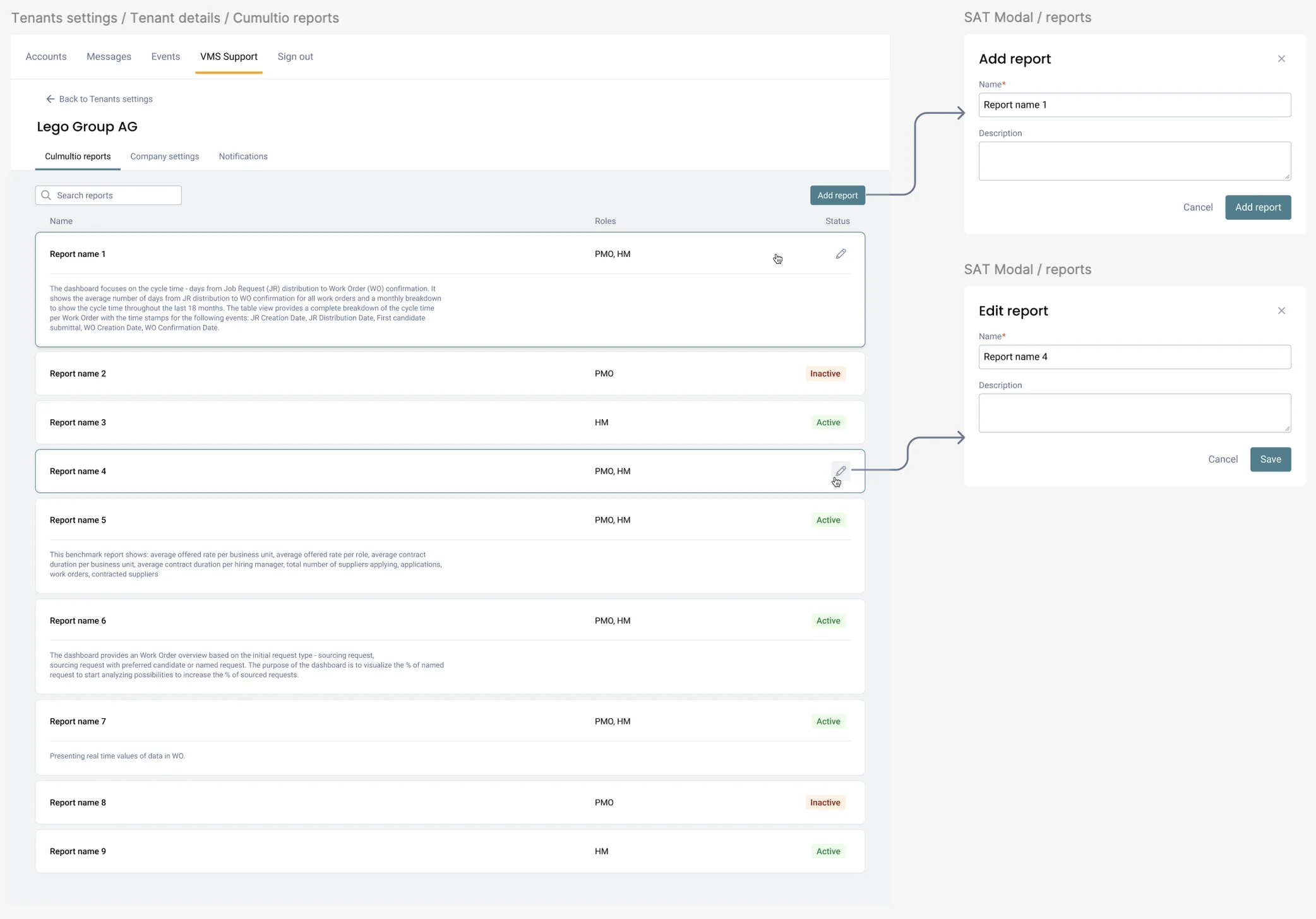Toggle the Active status of Report name 3

coord(828,422)
